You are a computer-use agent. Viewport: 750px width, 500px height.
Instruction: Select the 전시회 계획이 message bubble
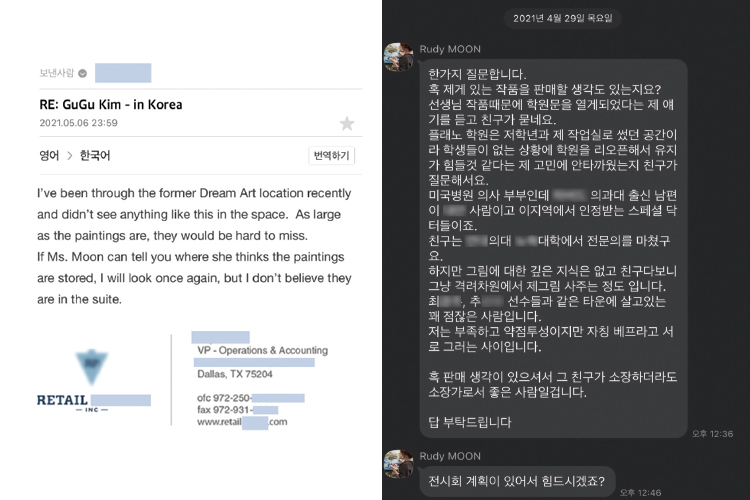pos(517,481)
